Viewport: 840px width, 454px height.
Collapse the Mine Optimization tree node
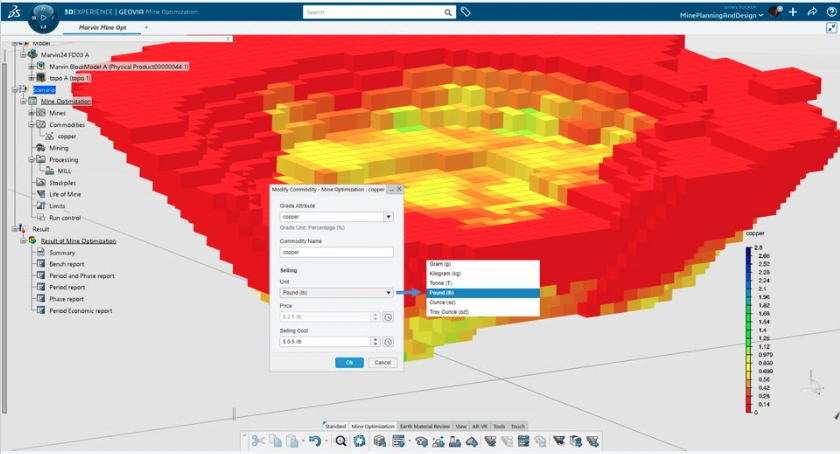[23, 101]
